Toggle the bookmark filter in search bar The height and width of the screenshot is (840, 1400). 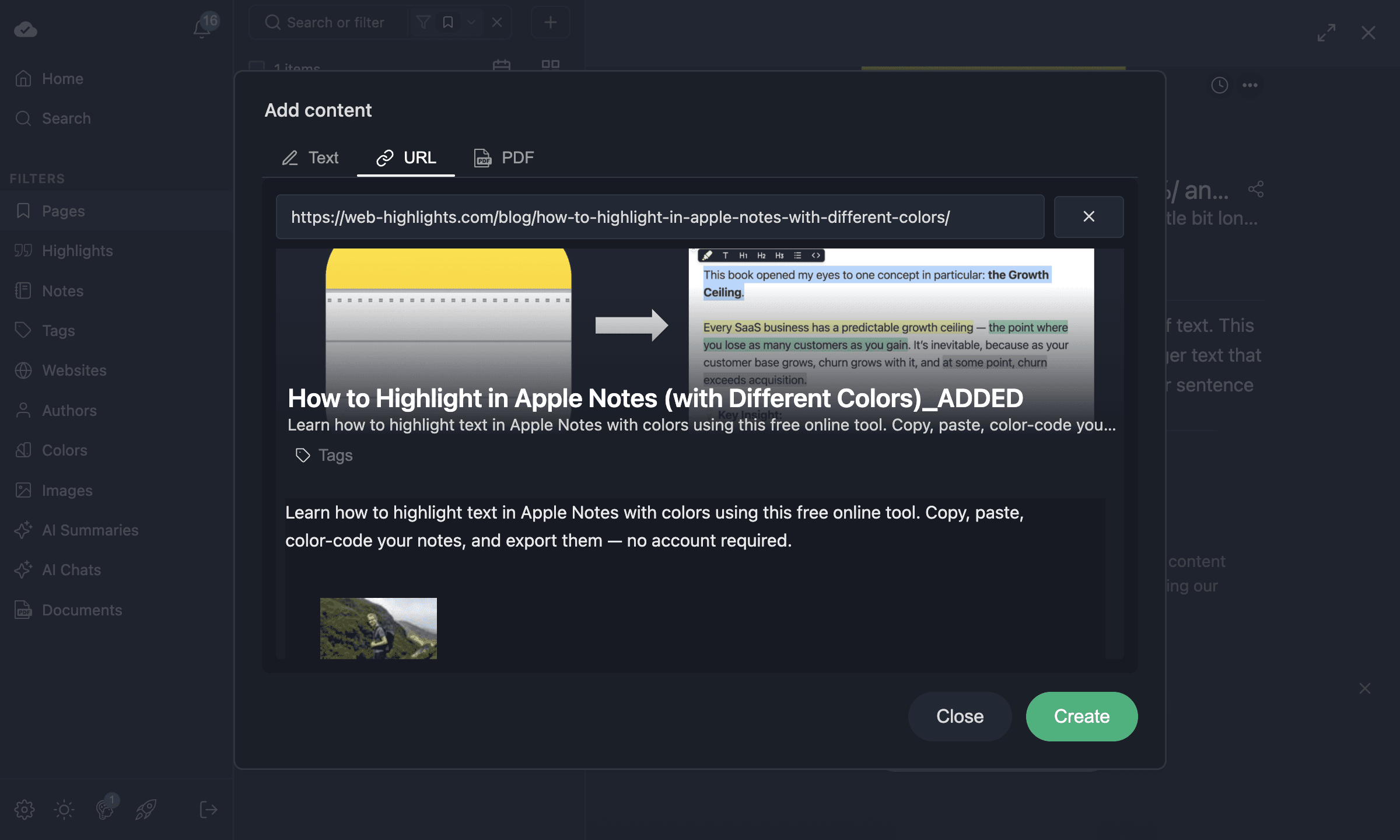(x=448, y=22)
